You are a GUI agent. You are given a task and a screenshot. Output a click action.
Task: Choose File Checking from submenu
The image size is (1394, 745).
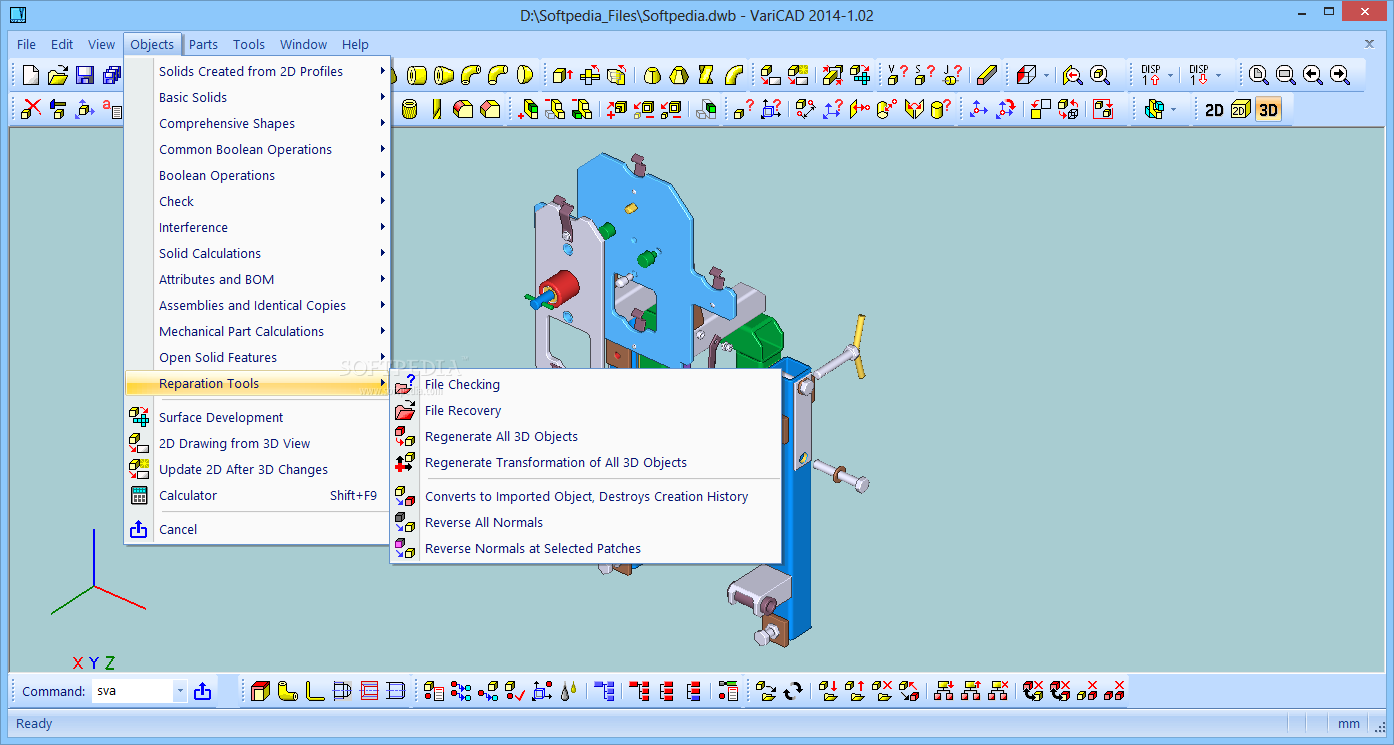pos(585,384)
